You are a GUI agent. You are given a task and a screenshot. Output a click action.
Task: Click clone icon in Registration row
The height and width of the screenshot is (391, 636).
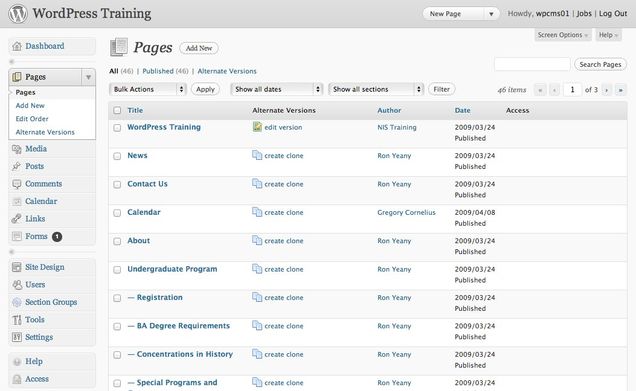tap(257, 297)
